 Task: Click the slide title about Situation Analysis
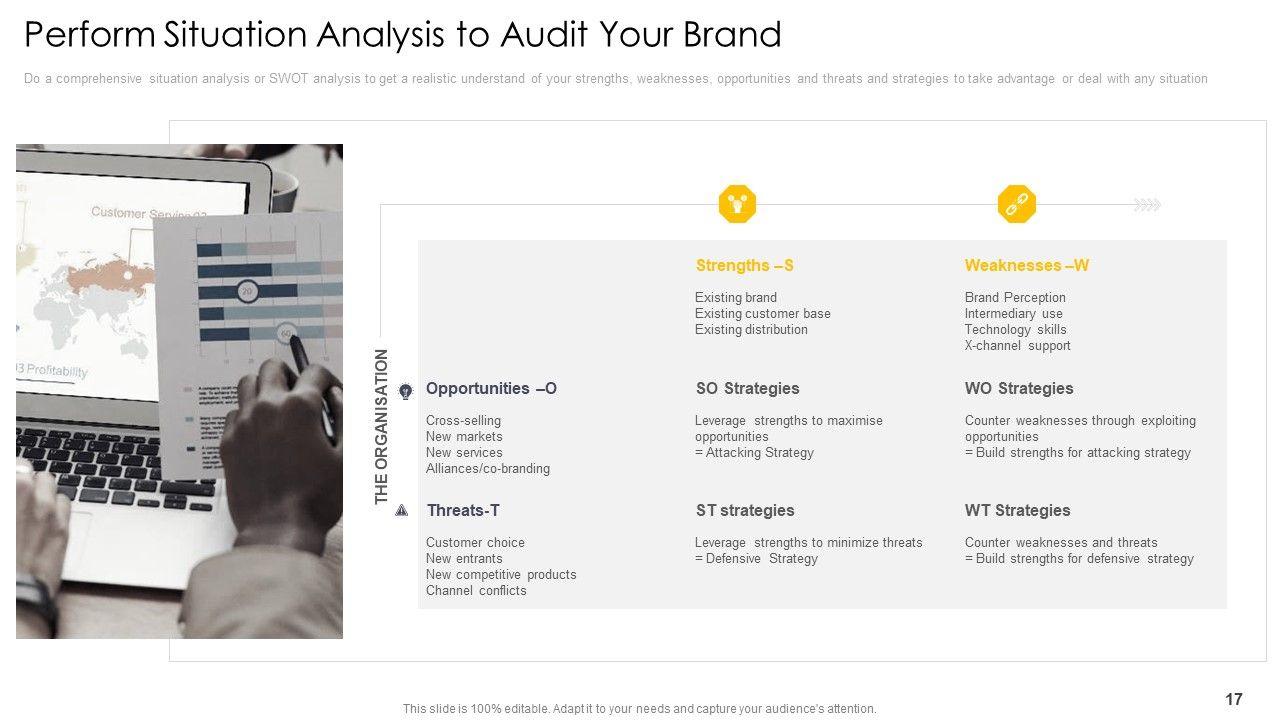click(x=402, y=35)
